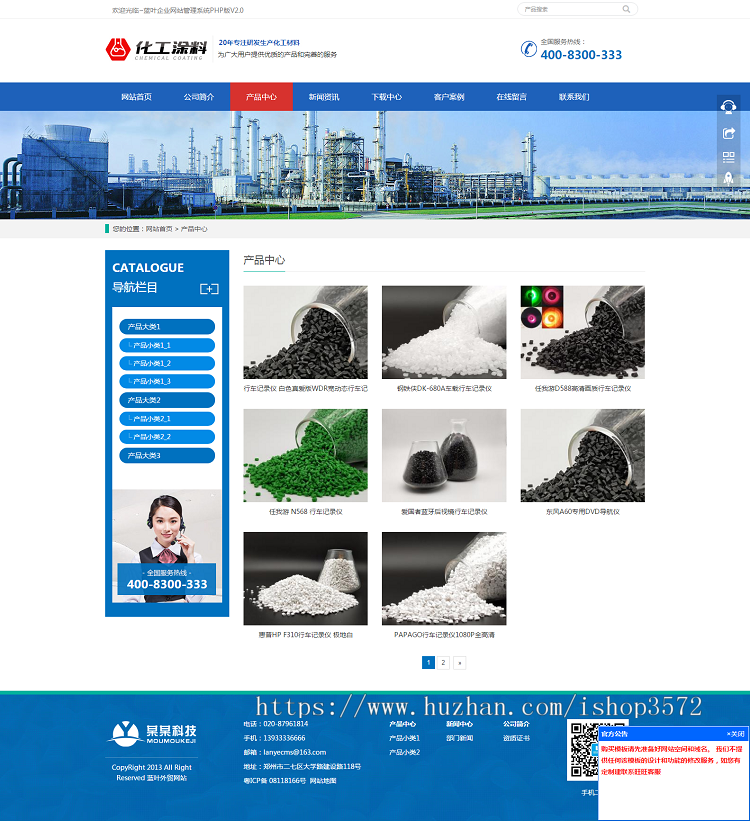750x821 pixels.
Task: Click 产品中心 in the breadcrumb
Action: tap(194, 229)
